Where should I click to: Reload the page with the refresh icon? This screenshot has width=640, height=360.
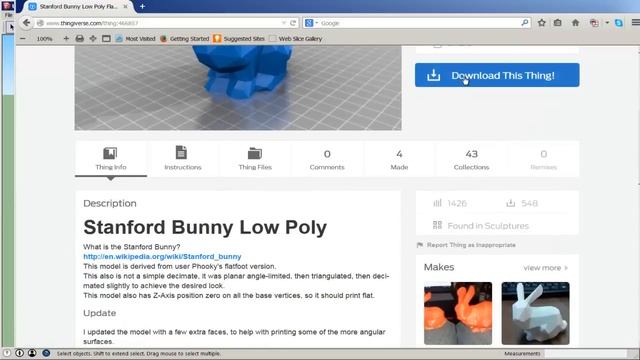(293, 23)
